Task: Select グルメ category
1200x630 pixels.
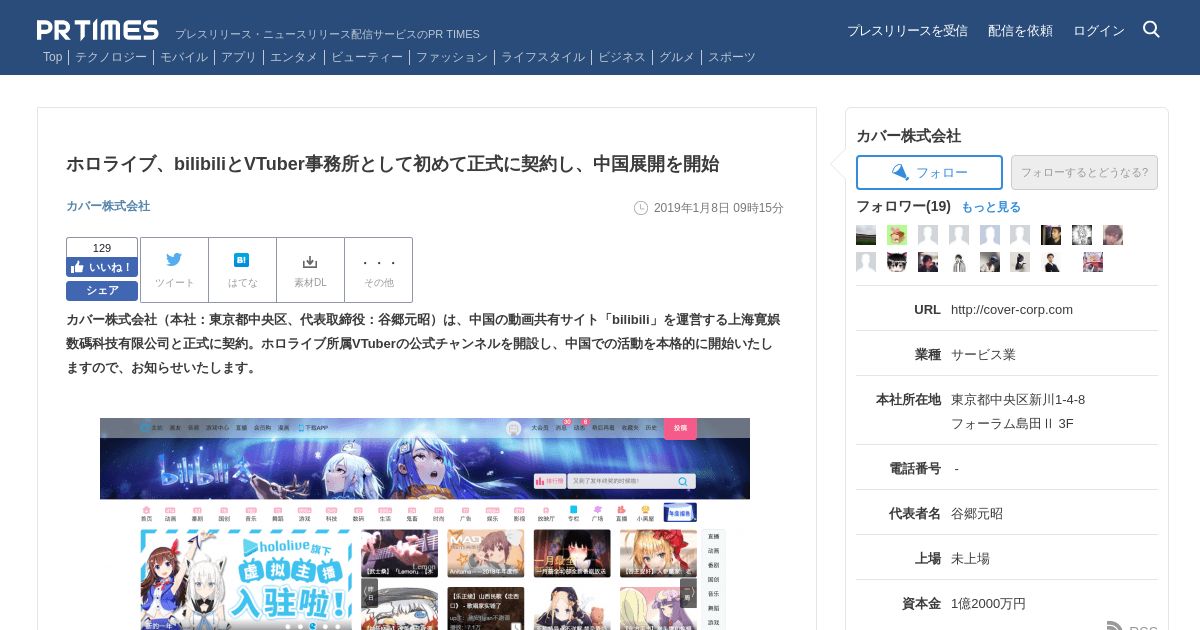Action: coord(677,57)
